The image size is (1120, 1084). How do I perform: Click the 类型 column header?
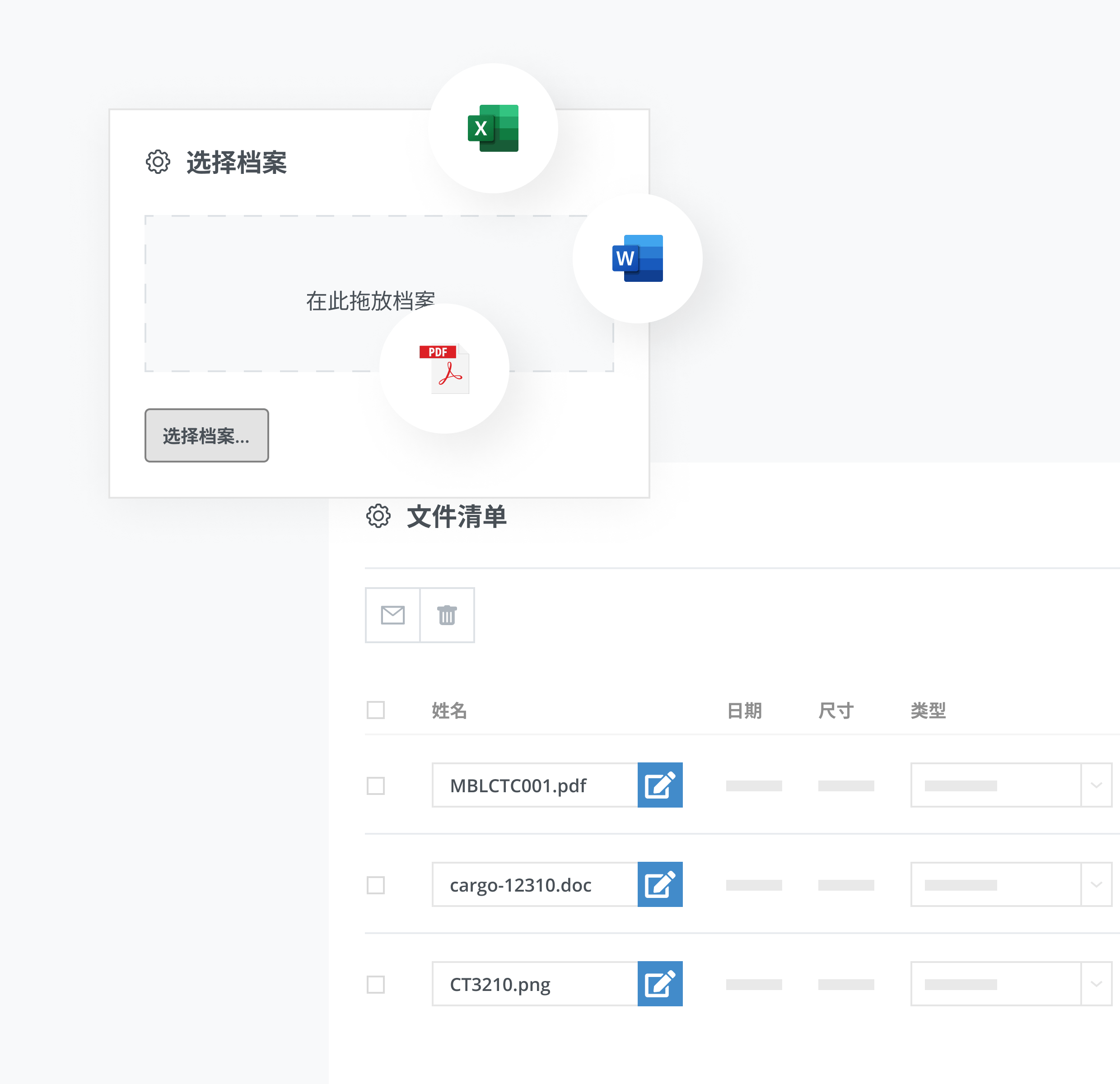pos(928,710)
